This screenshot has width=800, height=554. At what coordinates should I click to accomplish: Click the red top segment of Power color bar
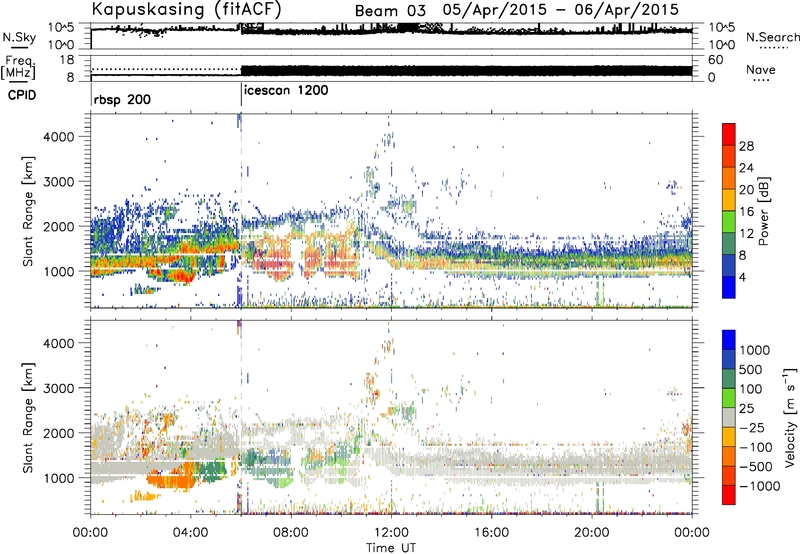point(729,135)
